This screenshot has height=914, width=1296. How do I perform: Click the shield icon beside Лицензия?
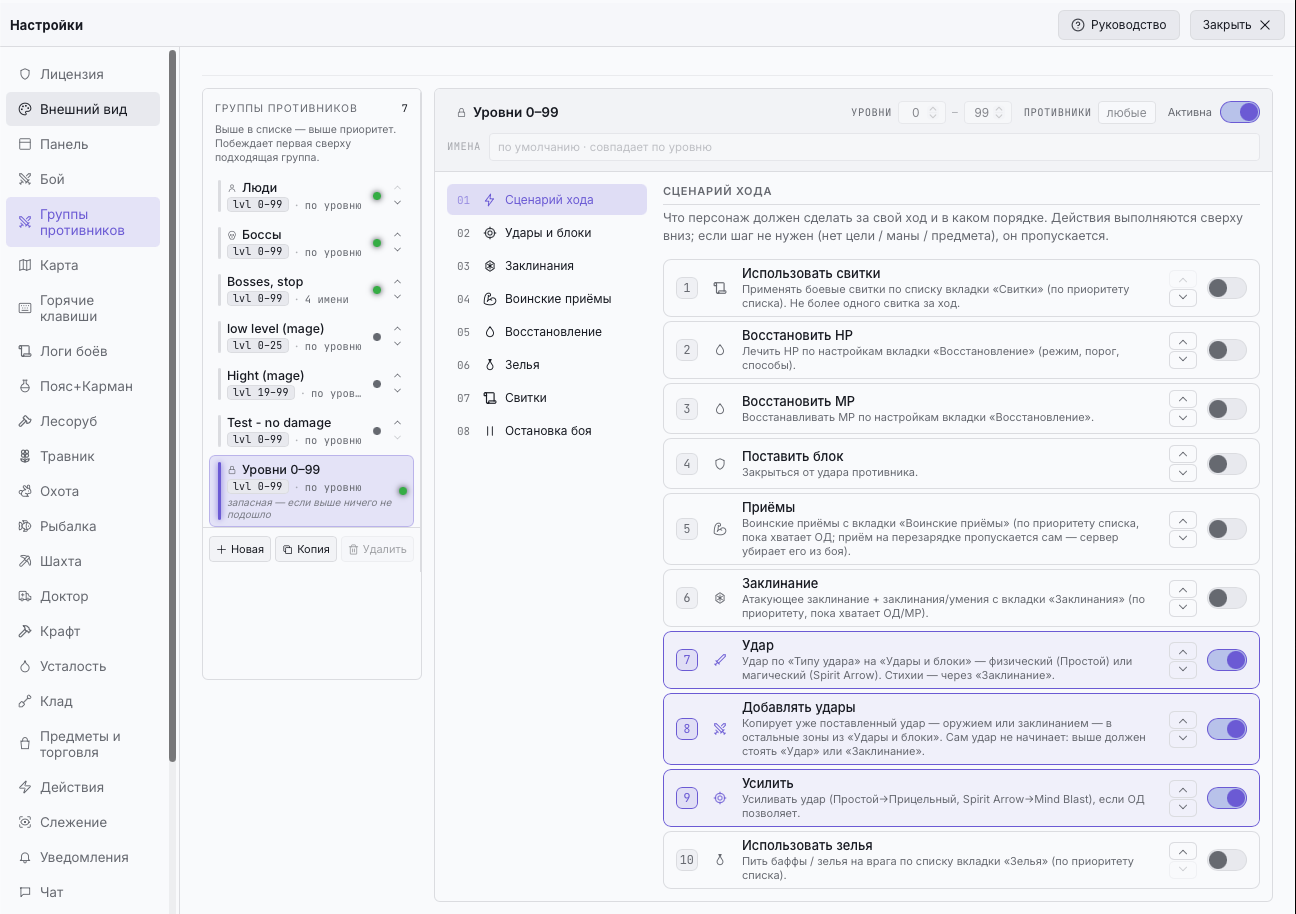25,74
